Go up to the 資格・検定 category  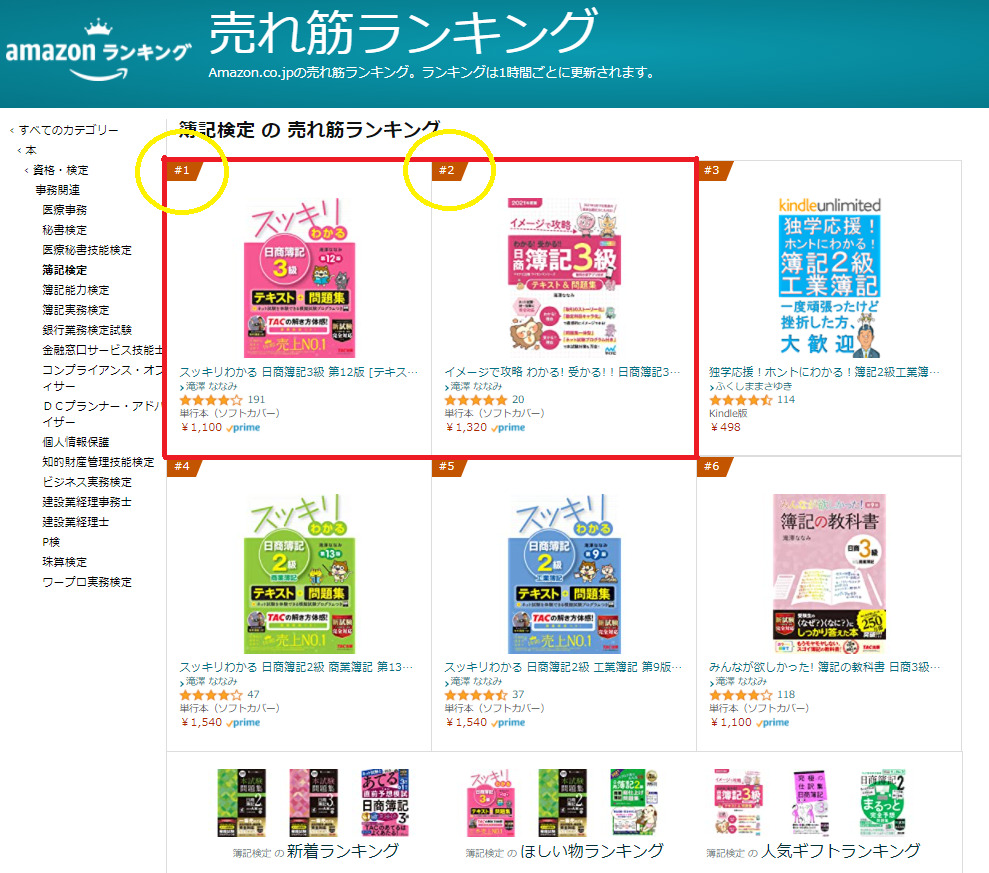[x=61, y=170]
